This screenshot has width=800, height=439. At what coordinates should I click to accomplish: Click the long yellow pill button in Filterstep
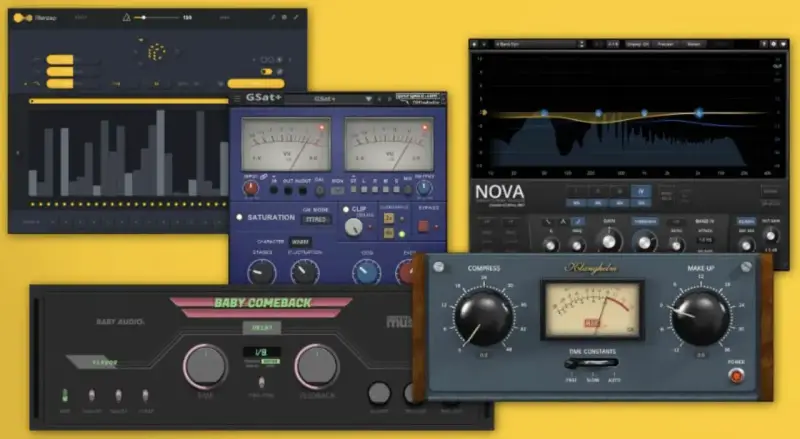tap(256, 84)
